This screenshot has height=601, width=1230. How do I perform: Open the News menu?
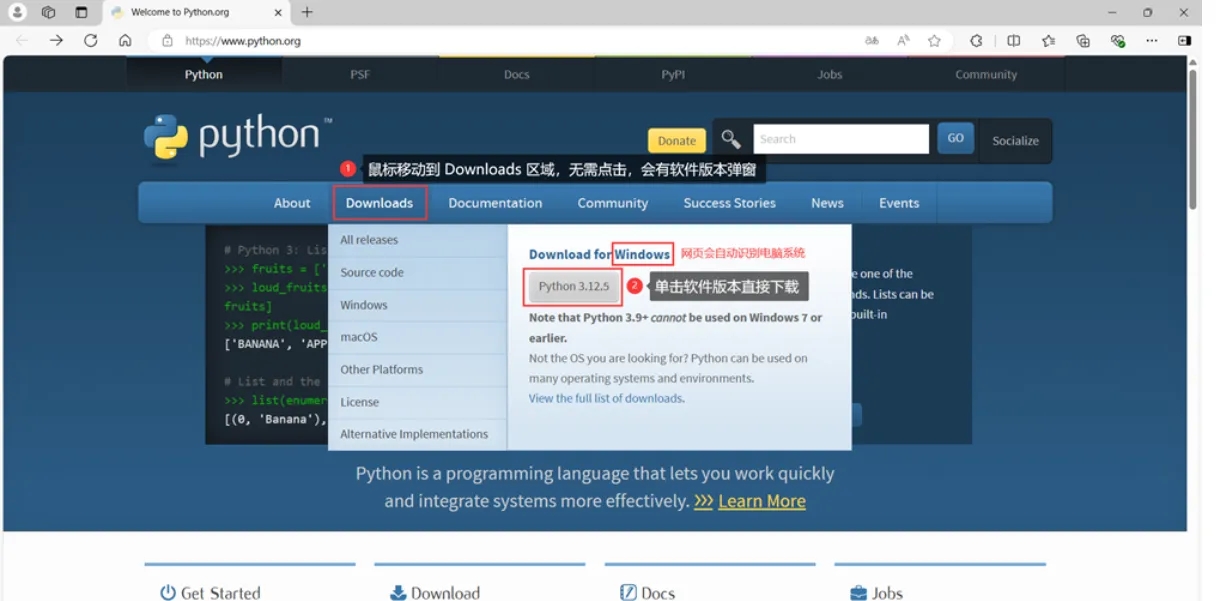tap(827, 203)
